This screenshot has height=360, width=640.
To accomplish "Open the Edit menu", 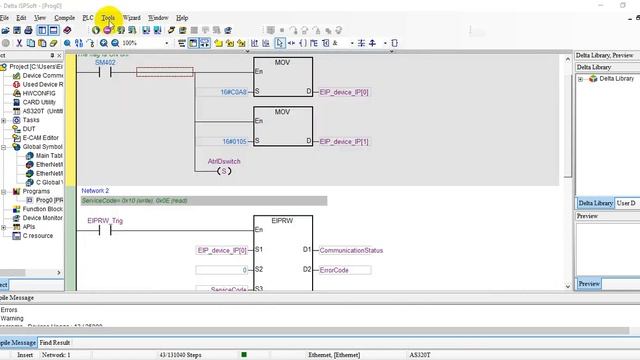I will coord(21,18).
